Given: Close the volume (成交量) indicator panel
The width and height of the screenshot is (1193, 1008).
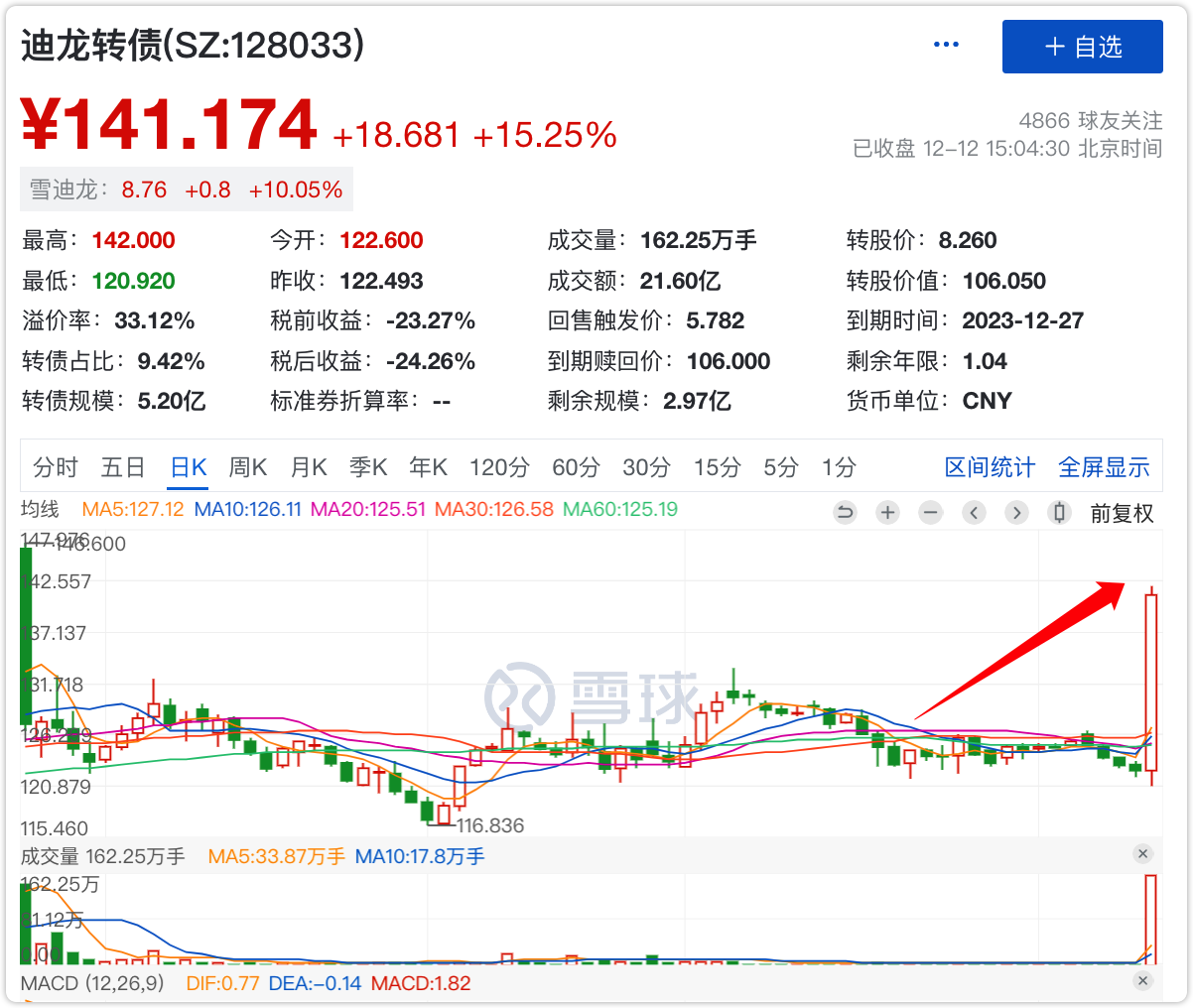Looking at the screenshot, I should click(1142, 854).
